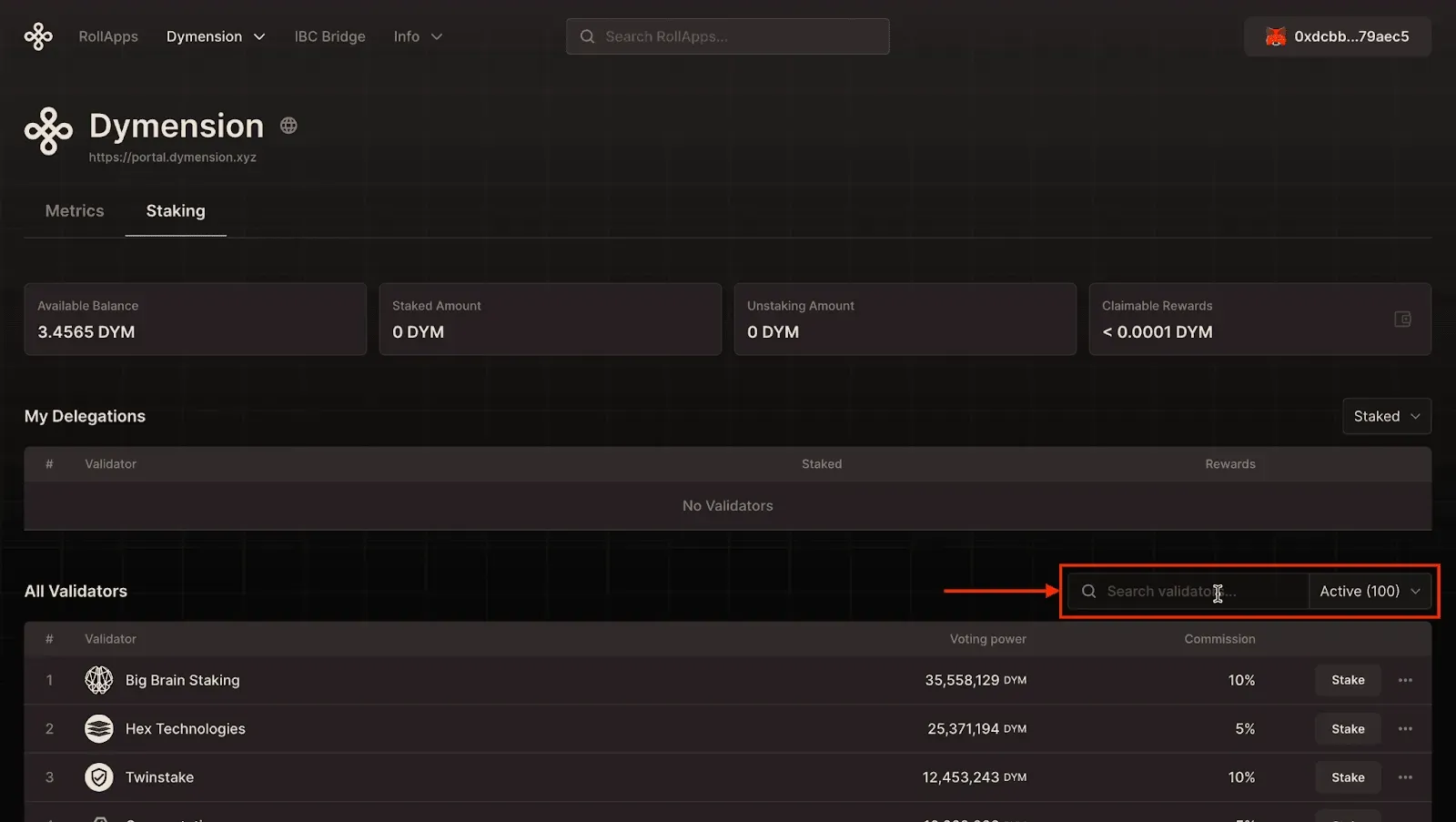The width and height of the screenshot is (1456, 822).
Task: Switch to the Metrics tab
Action: pos(75,211)
